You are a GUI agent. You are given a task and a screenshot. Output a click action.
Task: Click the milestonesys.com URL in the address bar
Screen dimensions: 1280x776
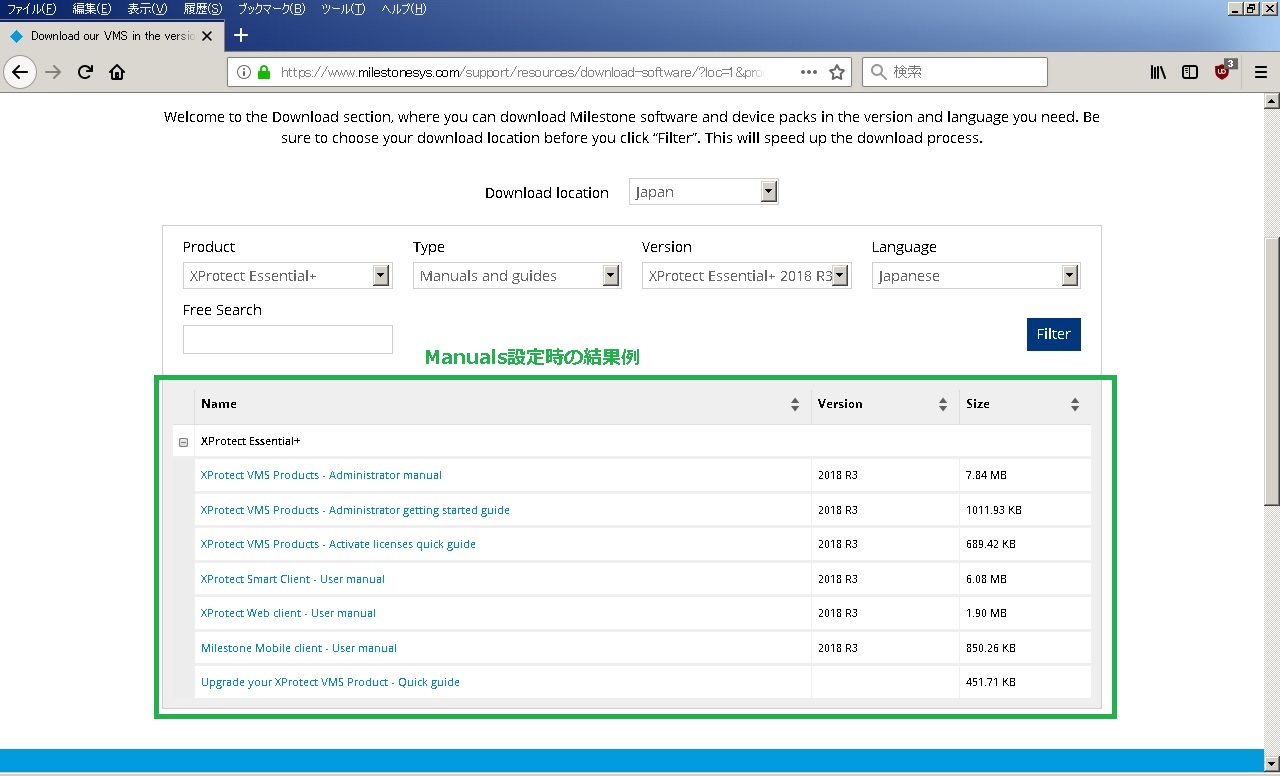(523, 72)
